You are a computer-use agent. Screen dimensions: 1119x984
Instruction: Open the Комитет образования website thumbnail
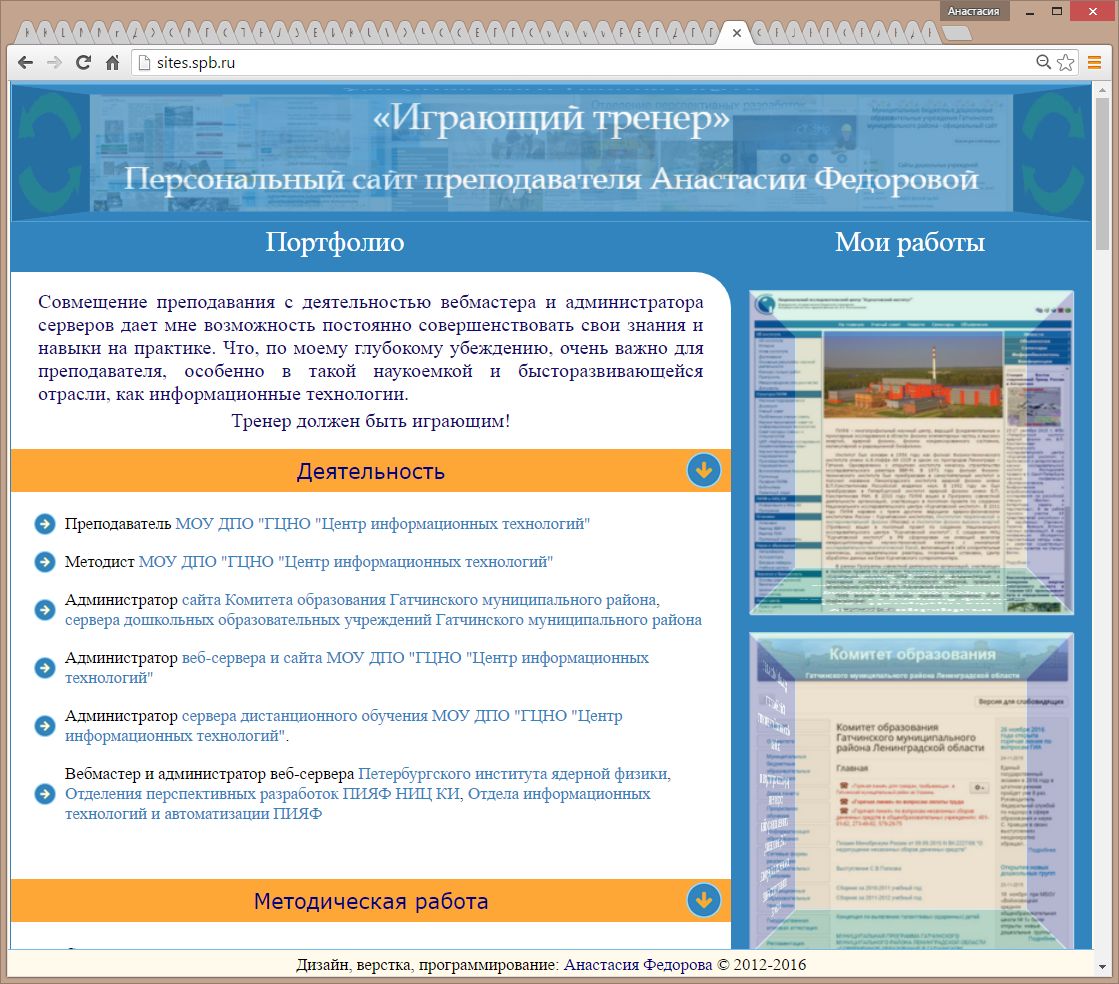click(x=911, y=791)
